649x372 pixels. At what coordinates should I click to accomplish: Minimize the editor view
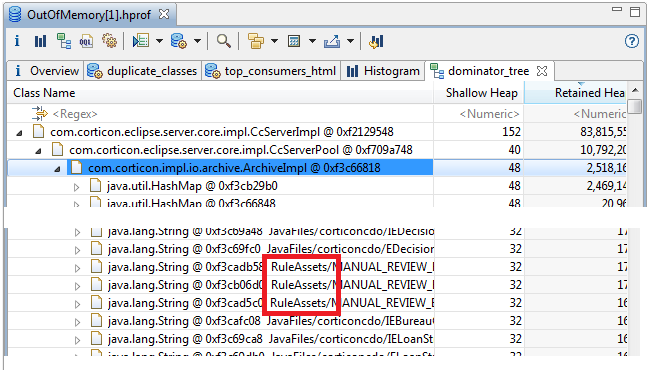coord(617,10)
